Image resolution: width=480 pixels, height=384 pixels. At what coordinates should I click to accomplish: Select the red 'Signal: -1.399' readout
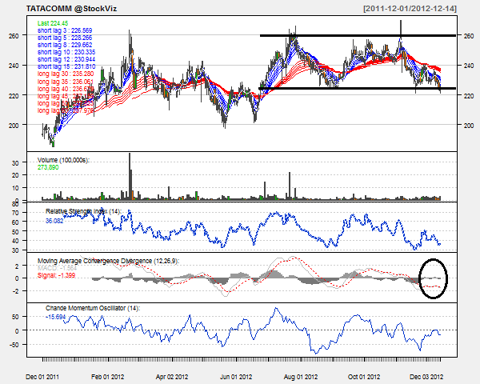click(x=56, y=275)
